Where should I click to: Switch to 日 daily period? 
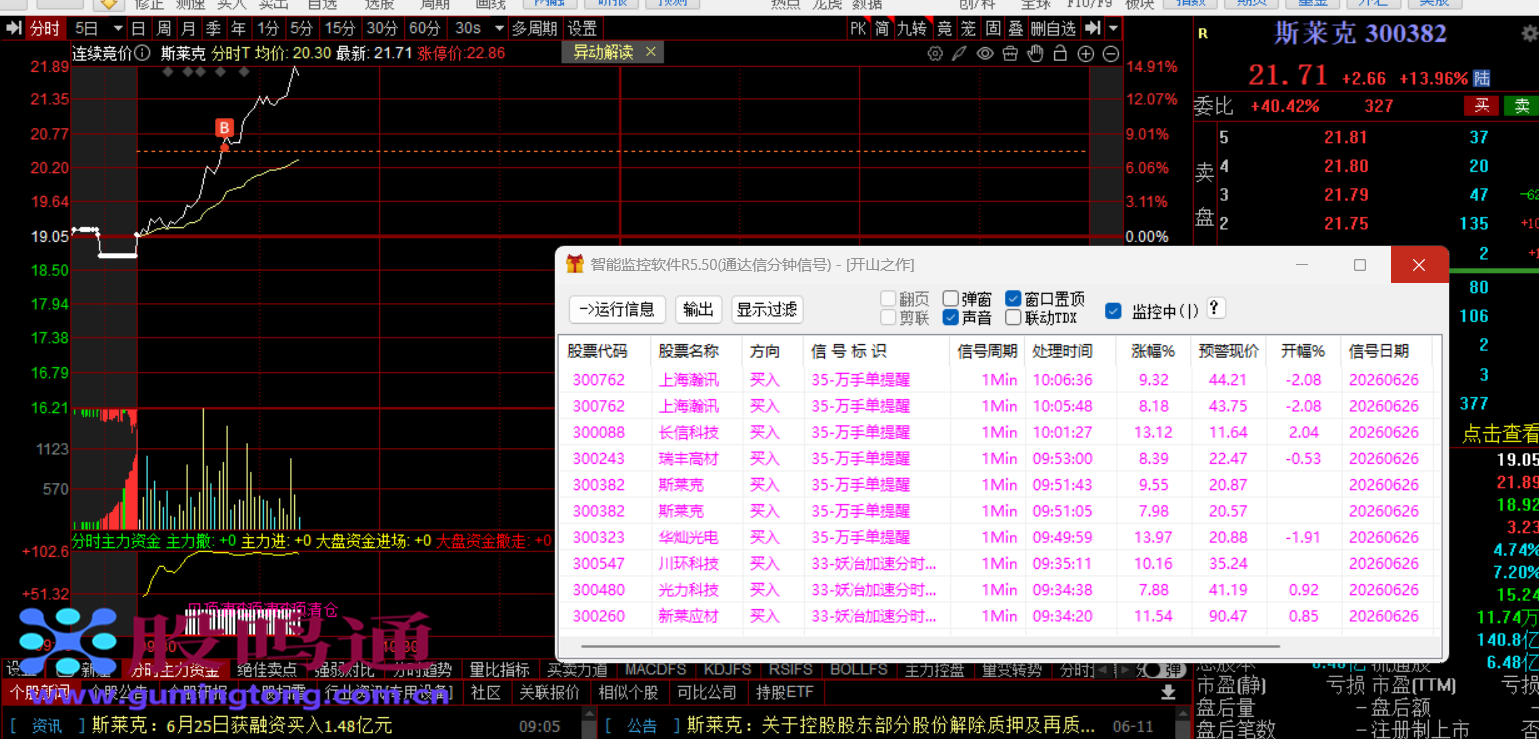[x=138, y=28]
